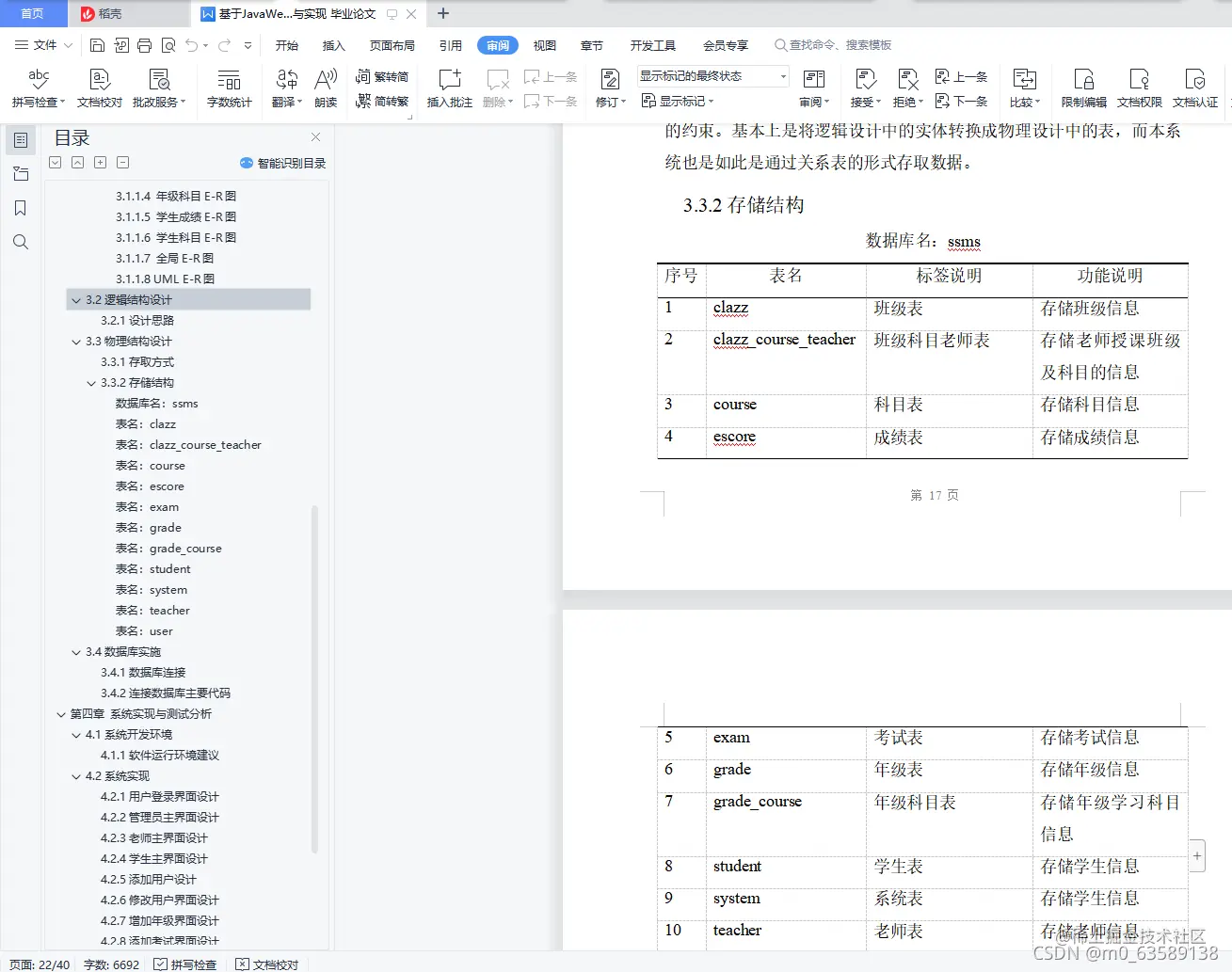The width and height of the screenshot is (1232, 972).
Task: Switch to the 引用 ribbon tab
Action: click(x=451, y=45)
